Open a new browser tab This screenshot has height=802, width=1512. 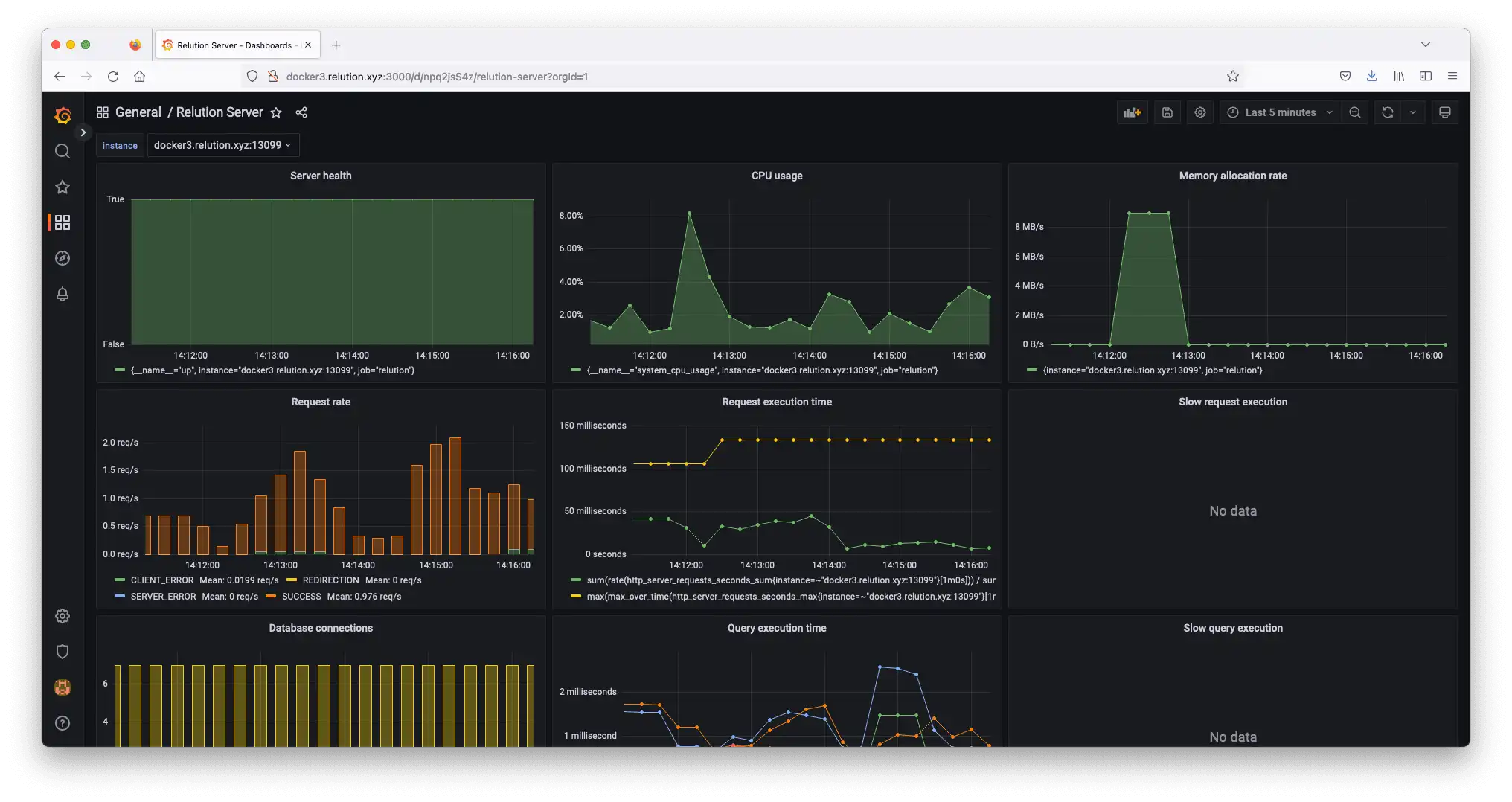(336, 45)
